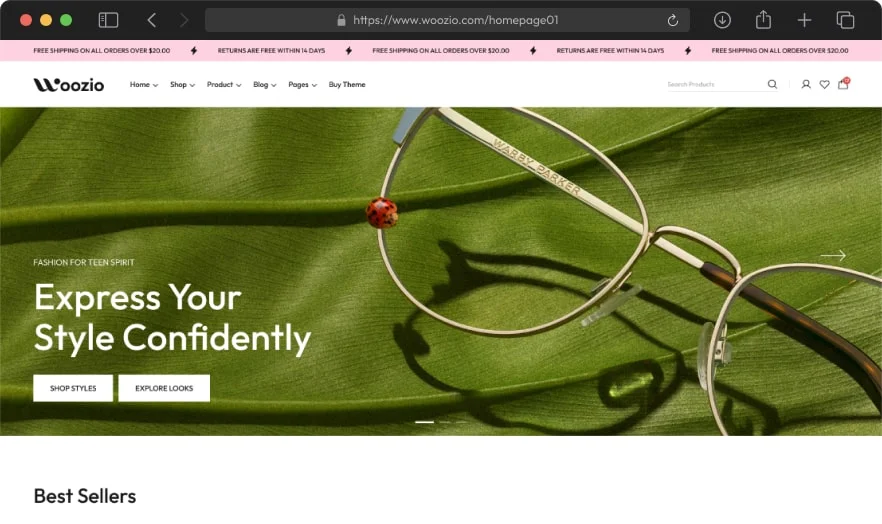
Task: Click the share icon in the browser toolbar
Action: (763, 20)
